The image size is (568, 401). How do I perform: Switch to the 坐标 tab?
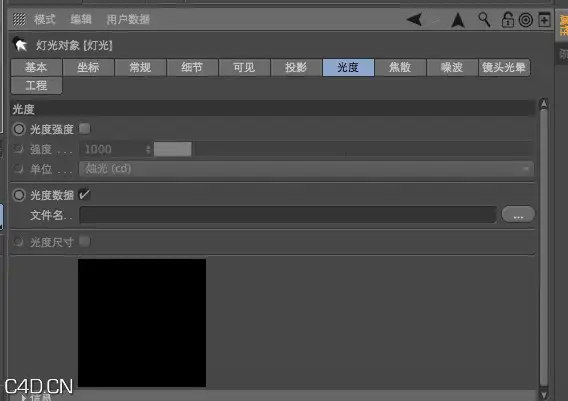[88, 67]
